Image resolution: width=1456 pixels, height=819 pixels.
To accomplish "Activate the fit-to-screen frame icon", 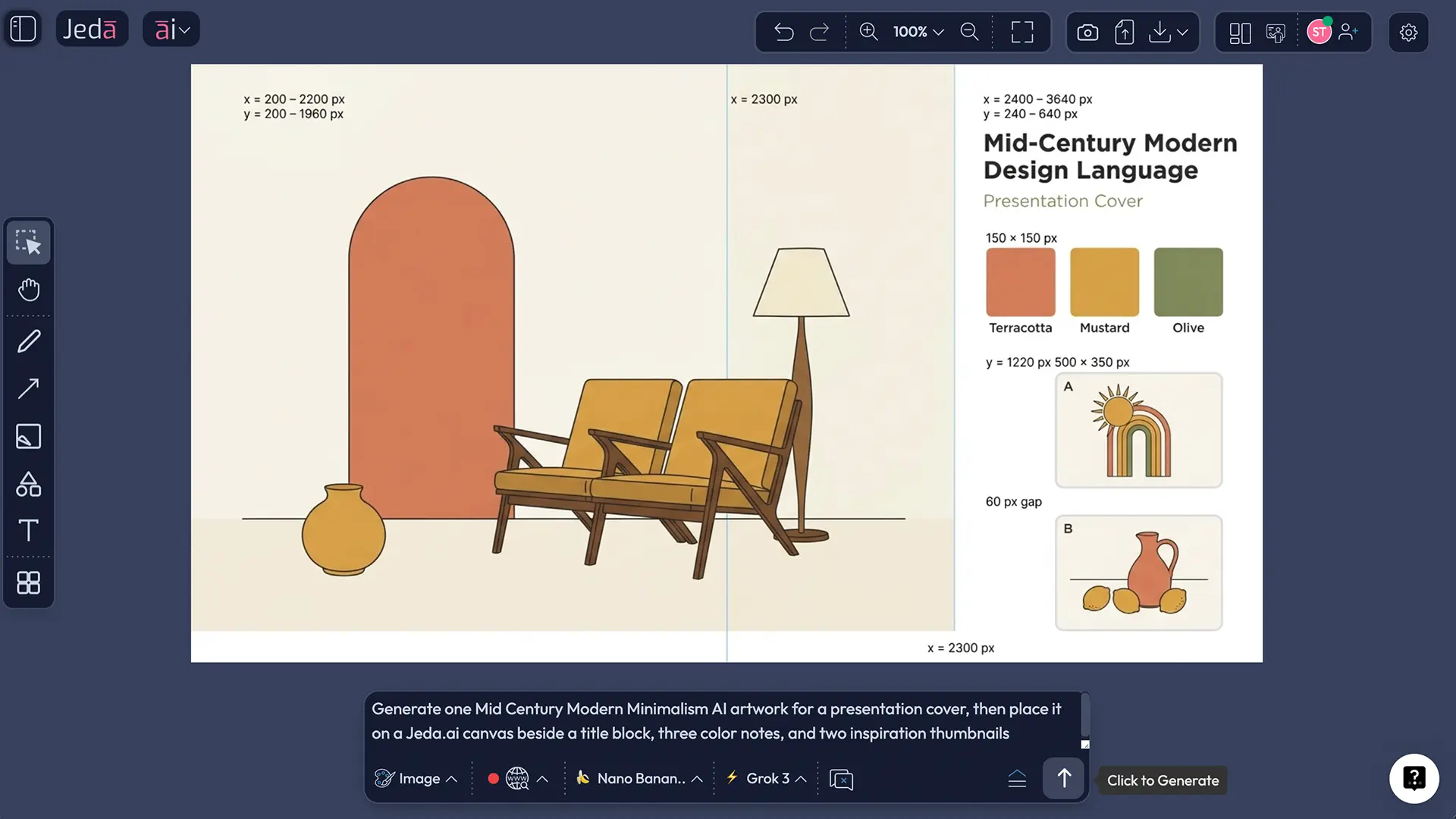I will tap(1022, 32).
